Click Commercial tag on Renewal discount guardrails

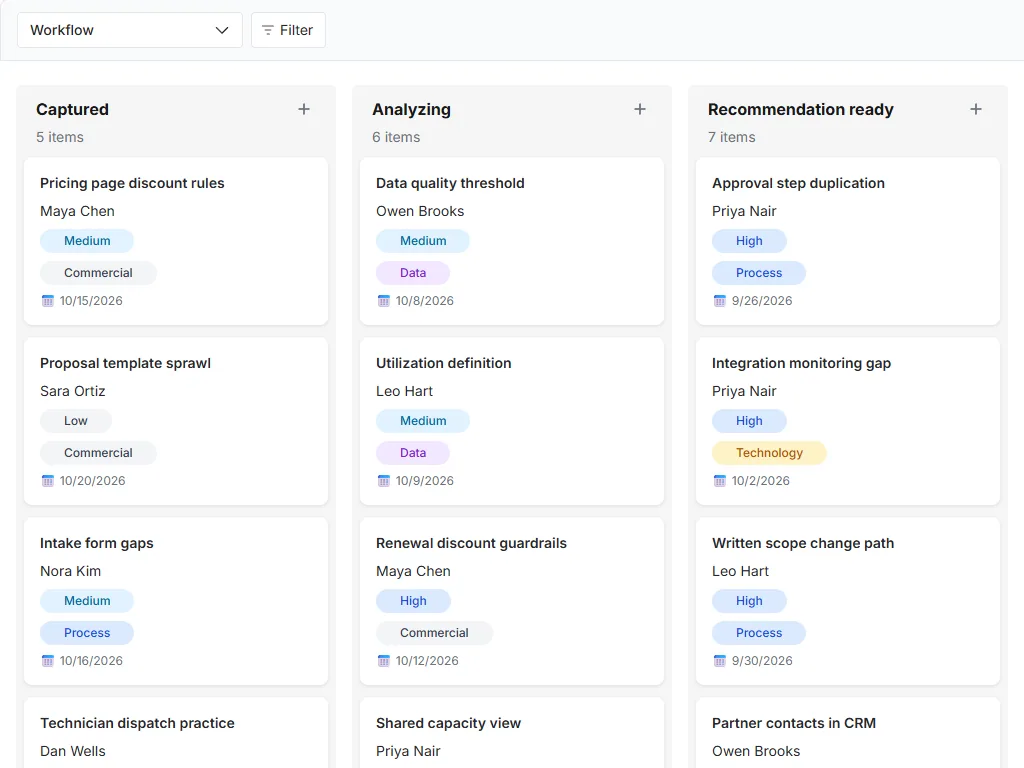point(434,633)
